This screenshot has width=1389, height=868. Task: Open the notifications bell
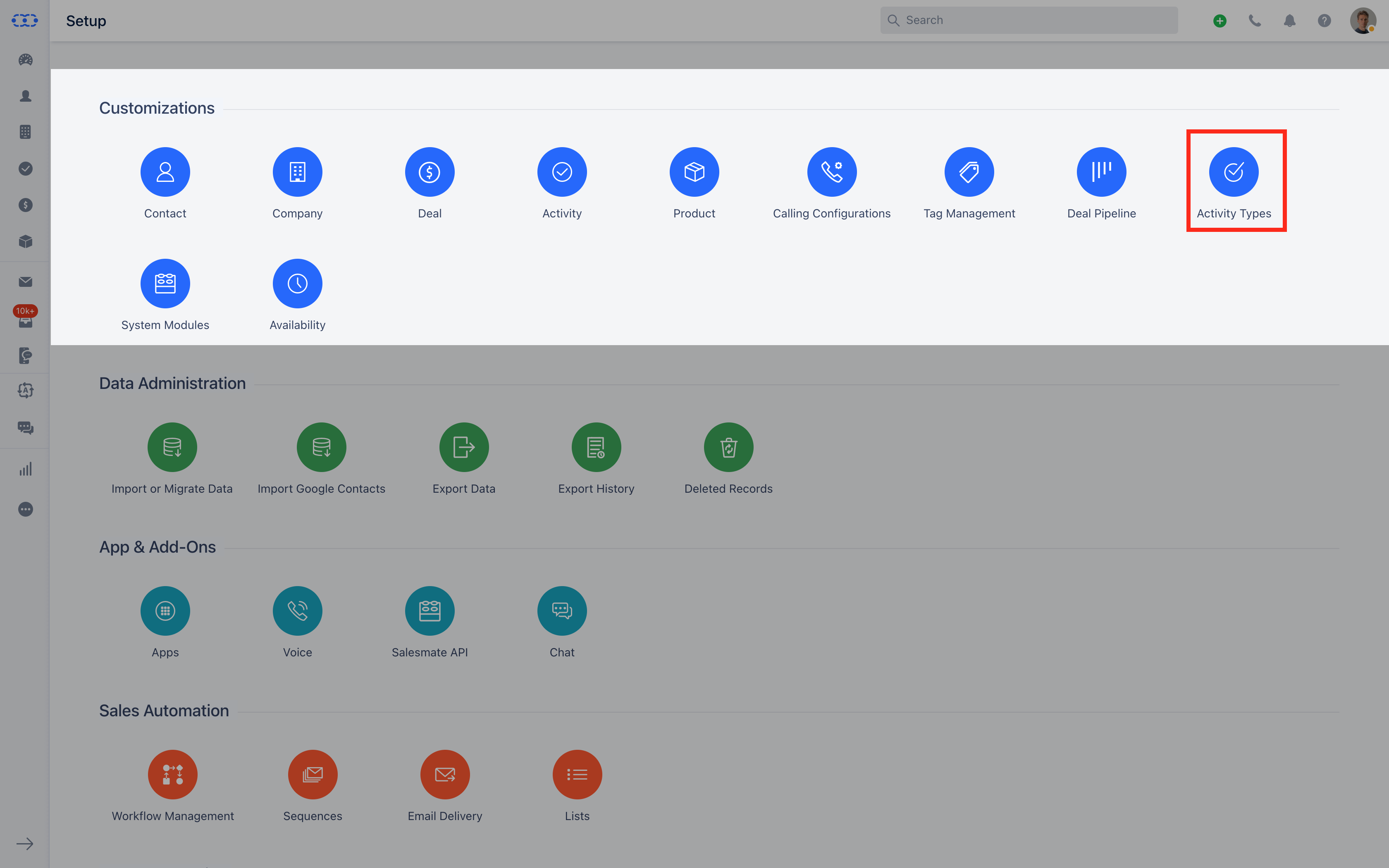coord(1290,21)
